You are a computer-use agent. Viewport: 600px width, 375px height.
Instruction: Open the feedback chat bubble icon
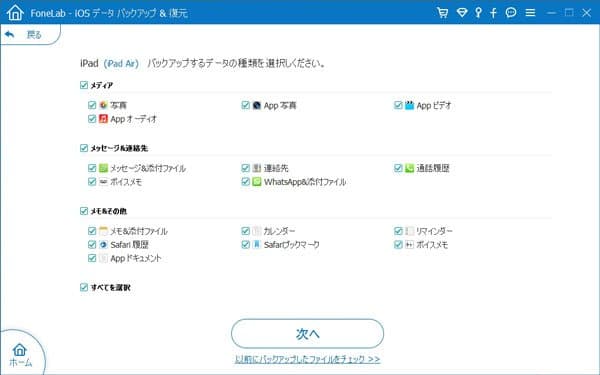511,13
